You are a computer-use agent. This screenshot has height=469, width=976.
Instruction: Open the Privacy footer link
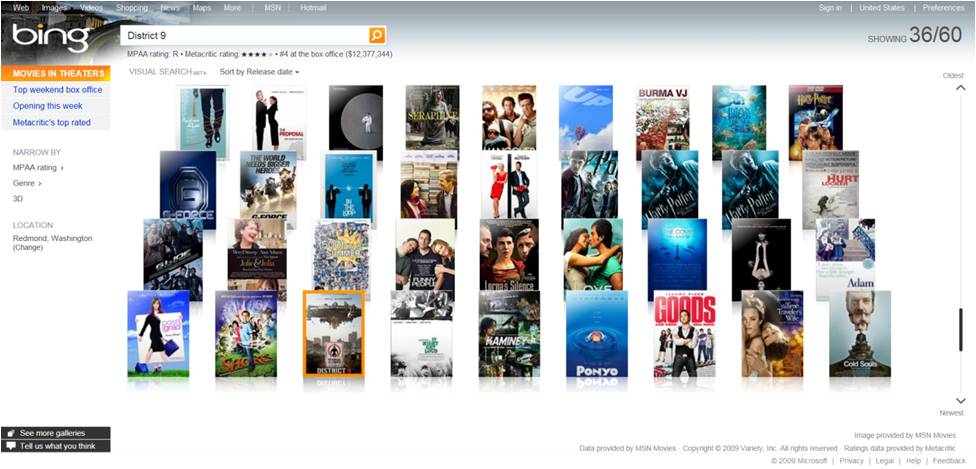(x=851, y=461)
